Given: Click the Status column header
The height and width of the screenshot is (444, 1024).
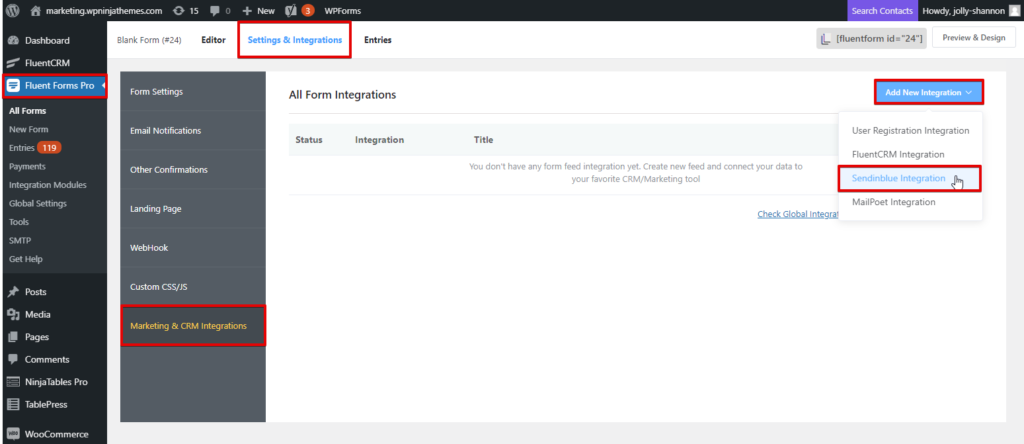Looking at the screenshot, I should (309, 140).
